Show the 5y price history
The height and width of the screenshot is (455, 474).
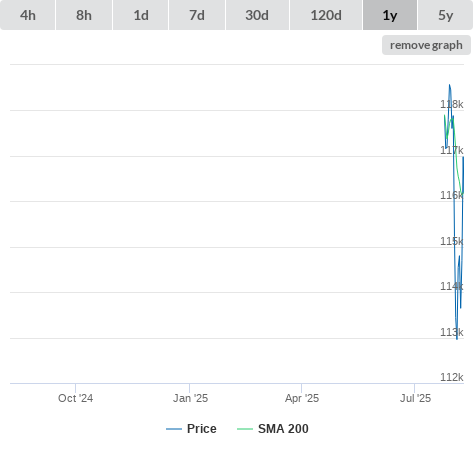(x=446, y=15)
